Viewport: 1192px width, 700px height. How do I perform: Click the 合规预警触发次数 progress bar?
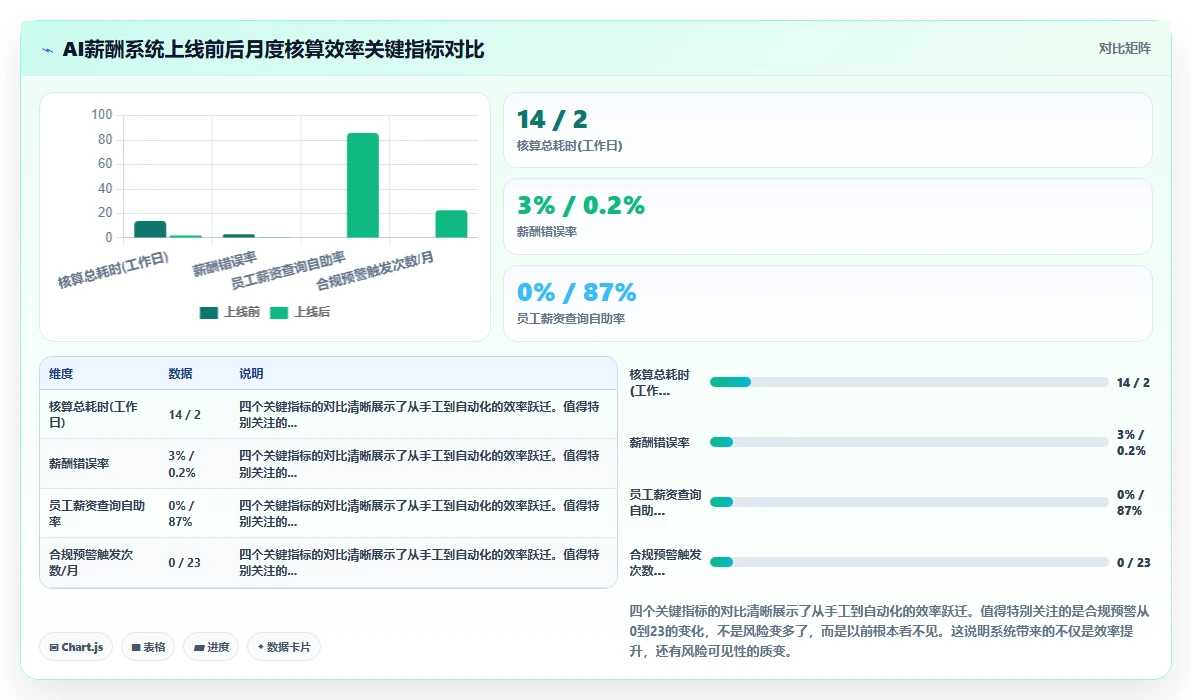tap(908, 562)
